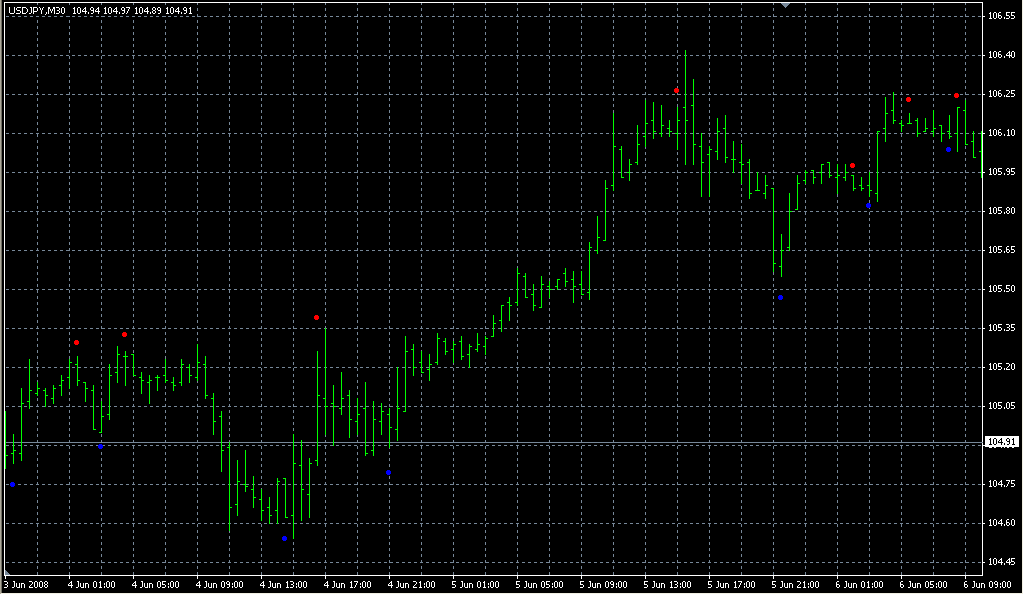Click the 106.55 label on price axis
Image resolution: width=1024 pixels, height=594 pixels.
1001,16
